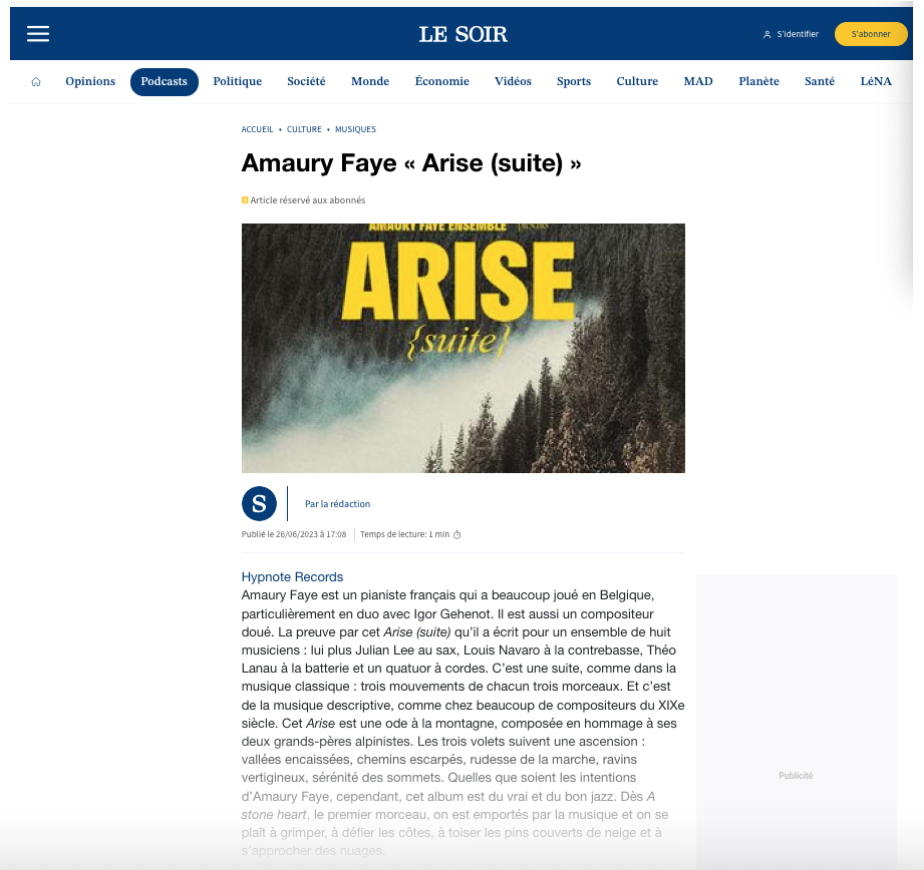Click the MUSIQUES breadcrumb link

click(x=355, y=130)
